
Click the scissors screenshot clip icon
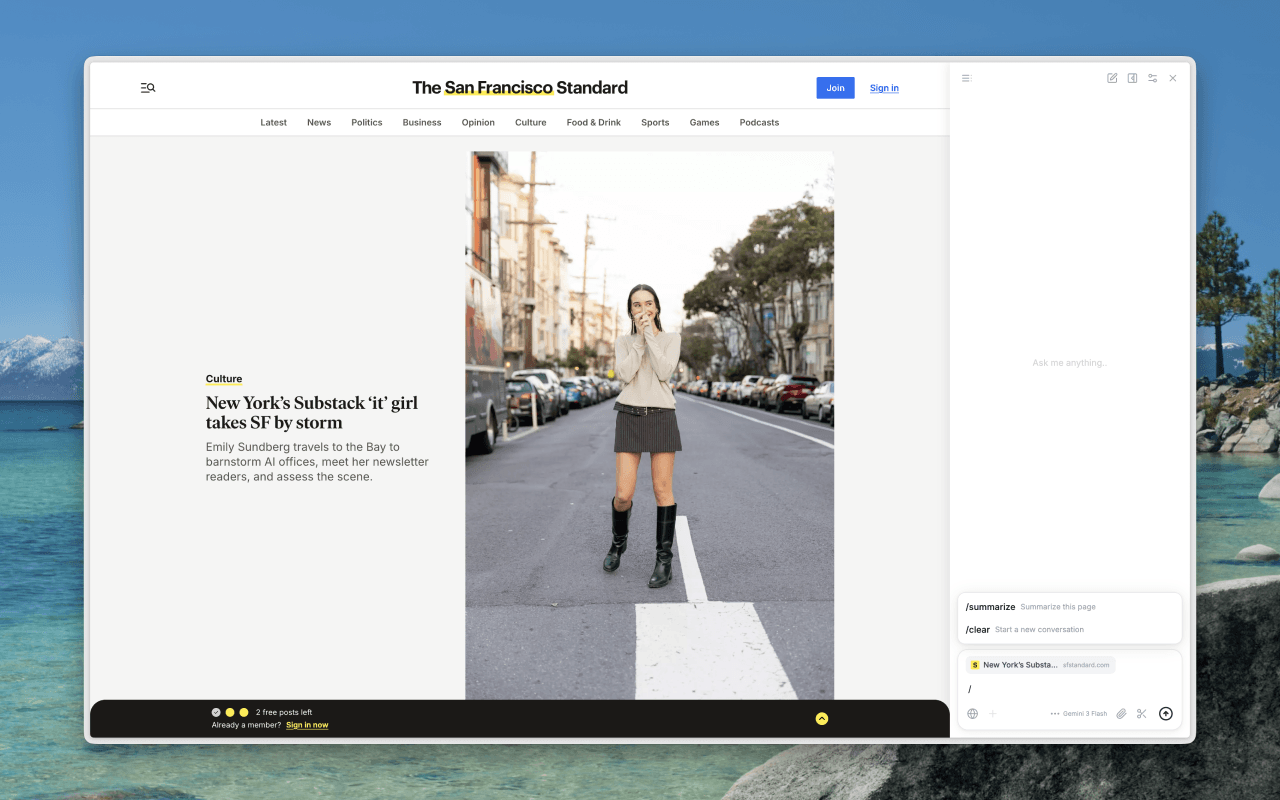point(1141,714)
